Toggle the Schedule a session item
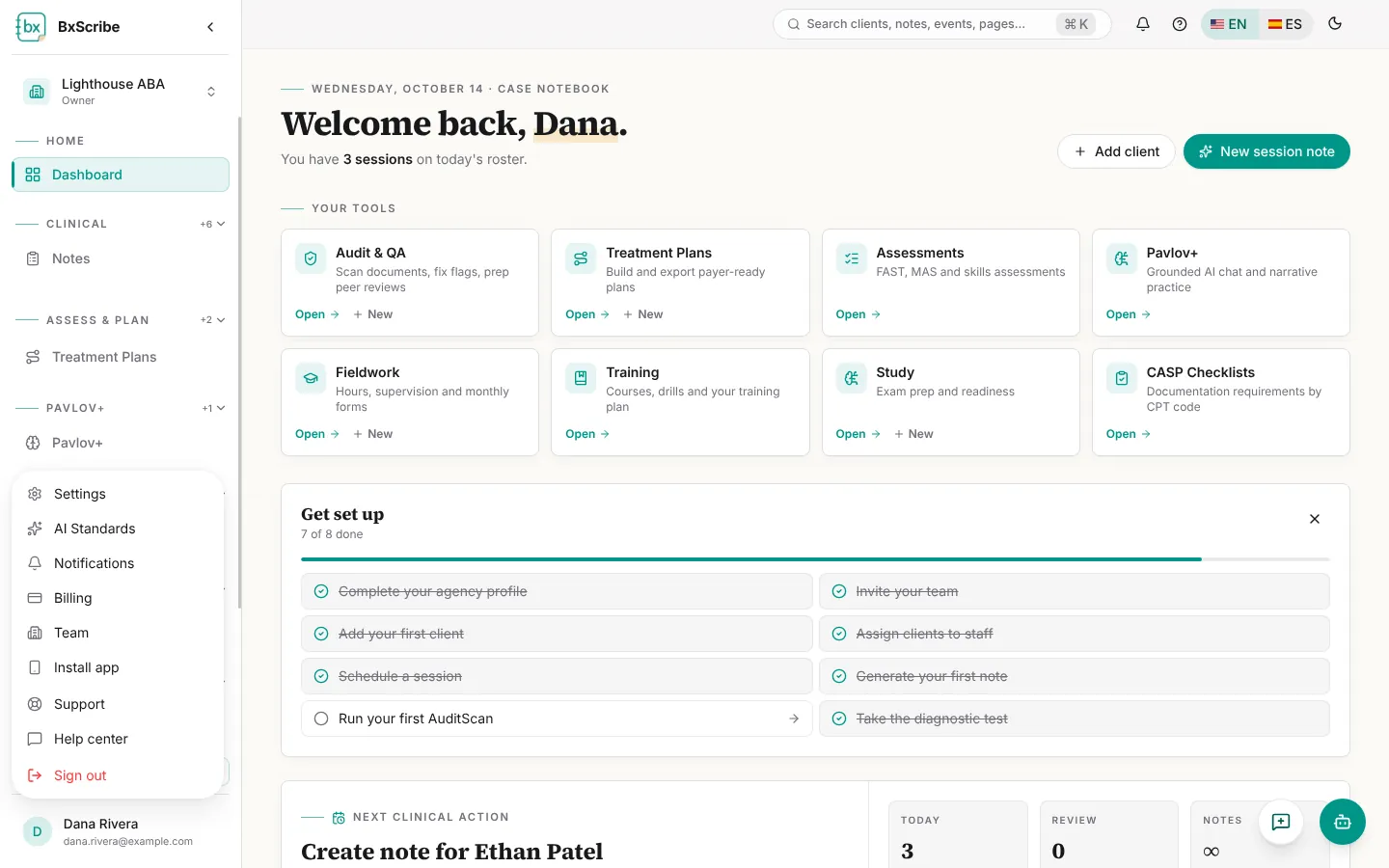 click(557, 676)
